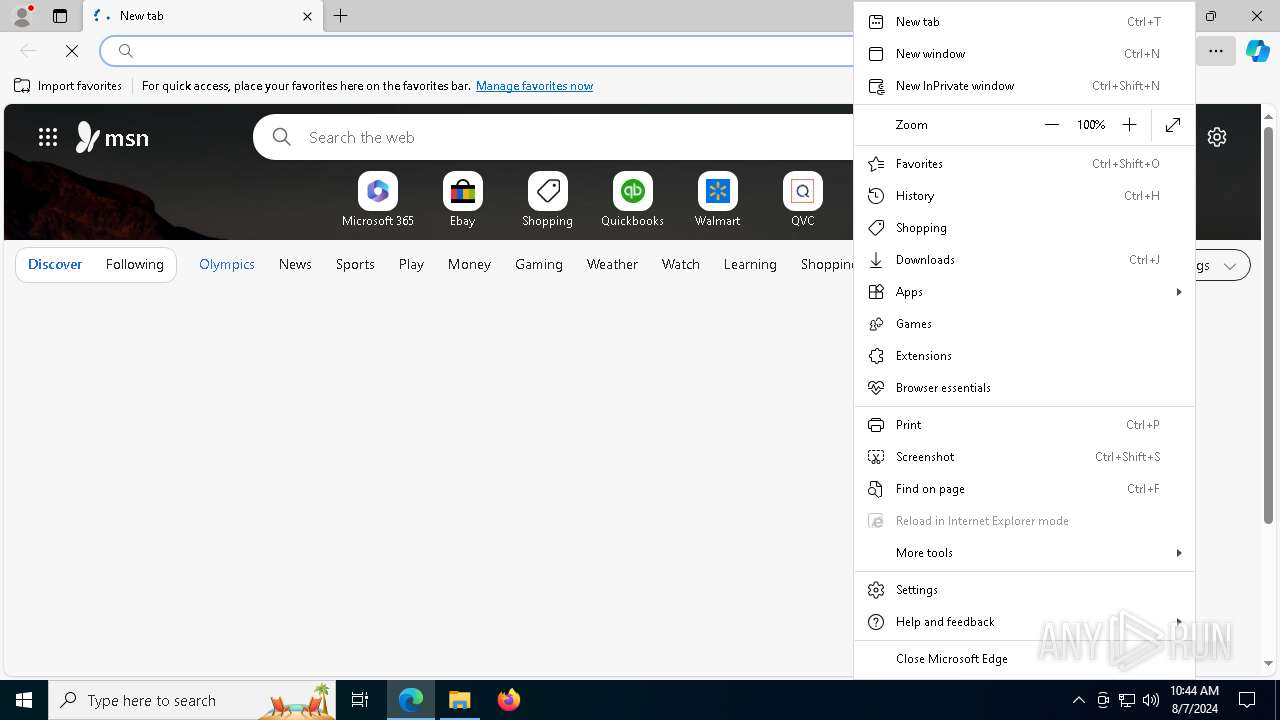Open Browser essentials
The image size is (1280, 720).
[x=1024, y=388]
